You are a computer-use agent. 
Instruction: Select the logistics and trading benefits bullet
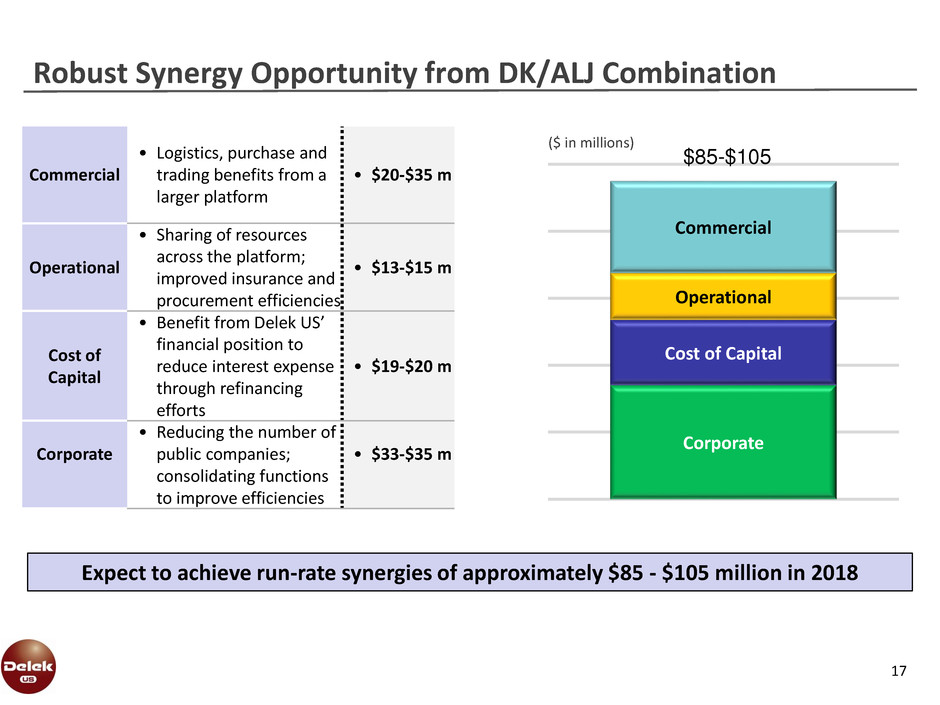(236, 174)
